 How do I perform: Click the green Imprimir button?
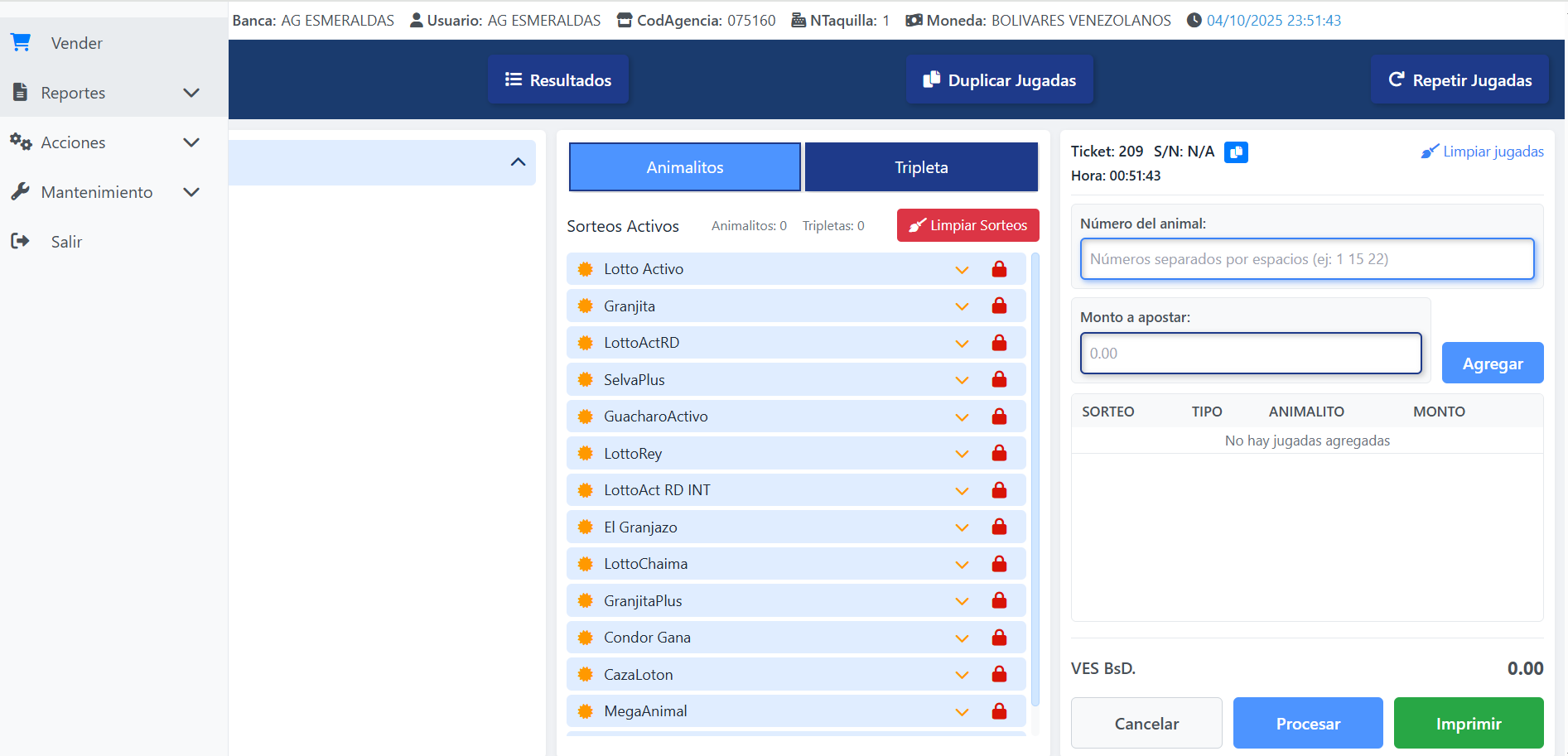tap(1468, 723)
